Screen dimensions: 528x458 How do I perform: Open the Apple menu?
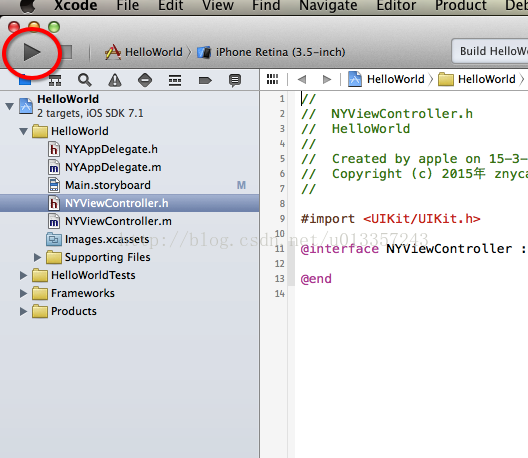(28, 6)
